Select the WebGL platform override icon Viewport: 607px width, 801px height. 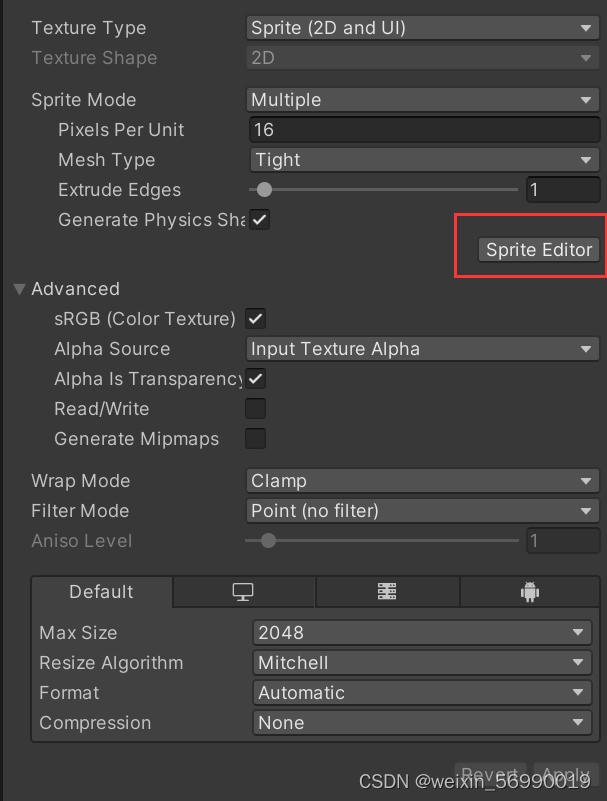387,591
